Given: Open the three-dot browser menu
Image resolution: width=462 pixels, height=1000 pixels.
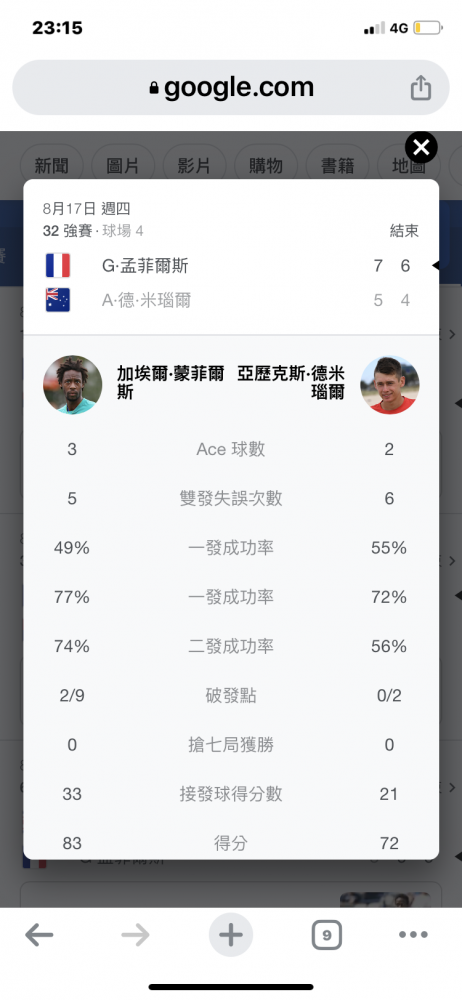Looking at the screenshot, I should (x=414, y=936).
